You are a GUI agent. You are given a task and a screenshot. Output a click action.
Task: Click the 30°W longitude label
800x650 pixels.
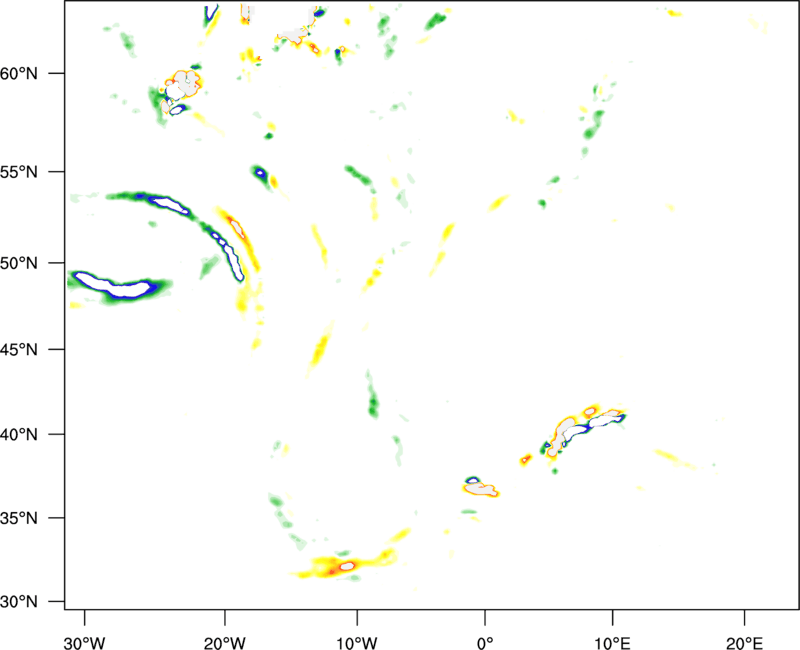click(85, 643)
